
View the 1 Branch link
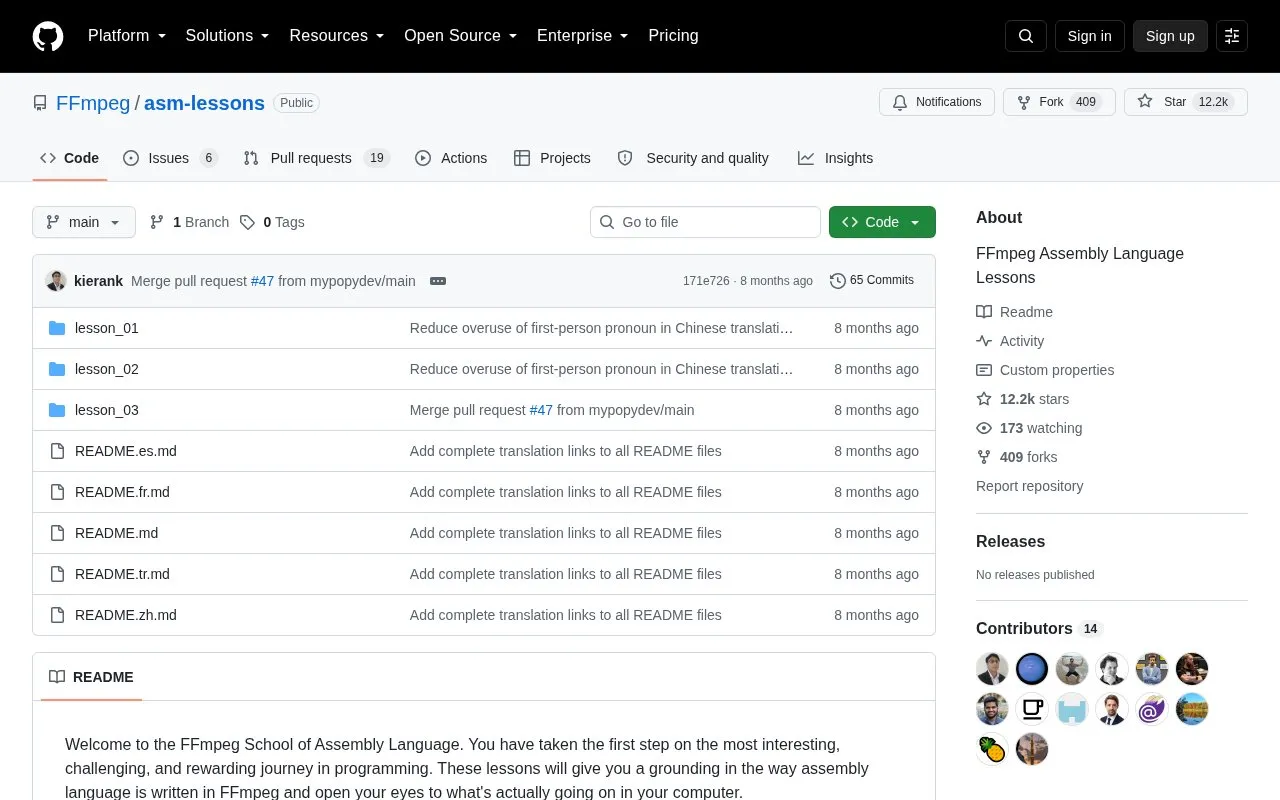pos(189,222)
